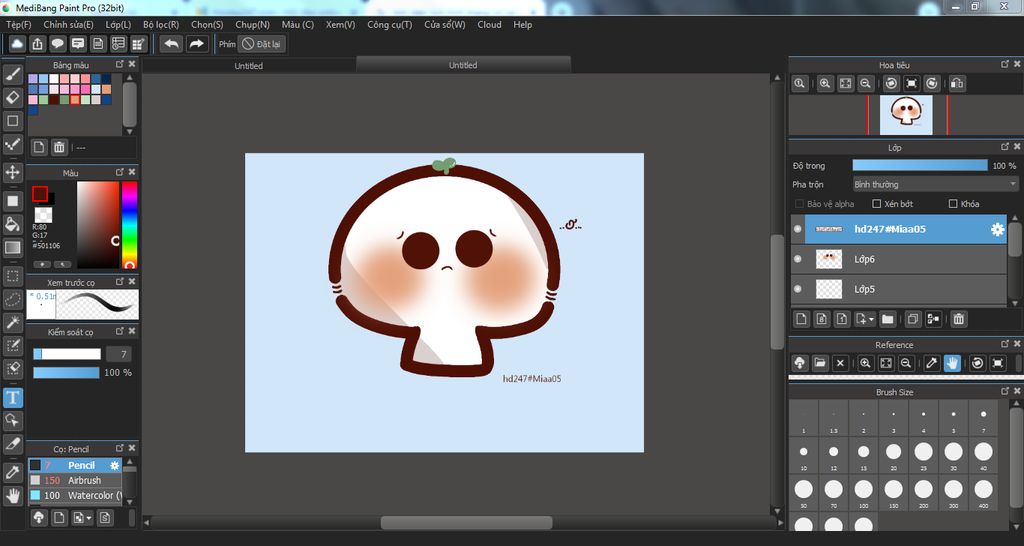Select the Lasso tool
1024x546 pixels.
pyautogui.click(x=12, y=299)
